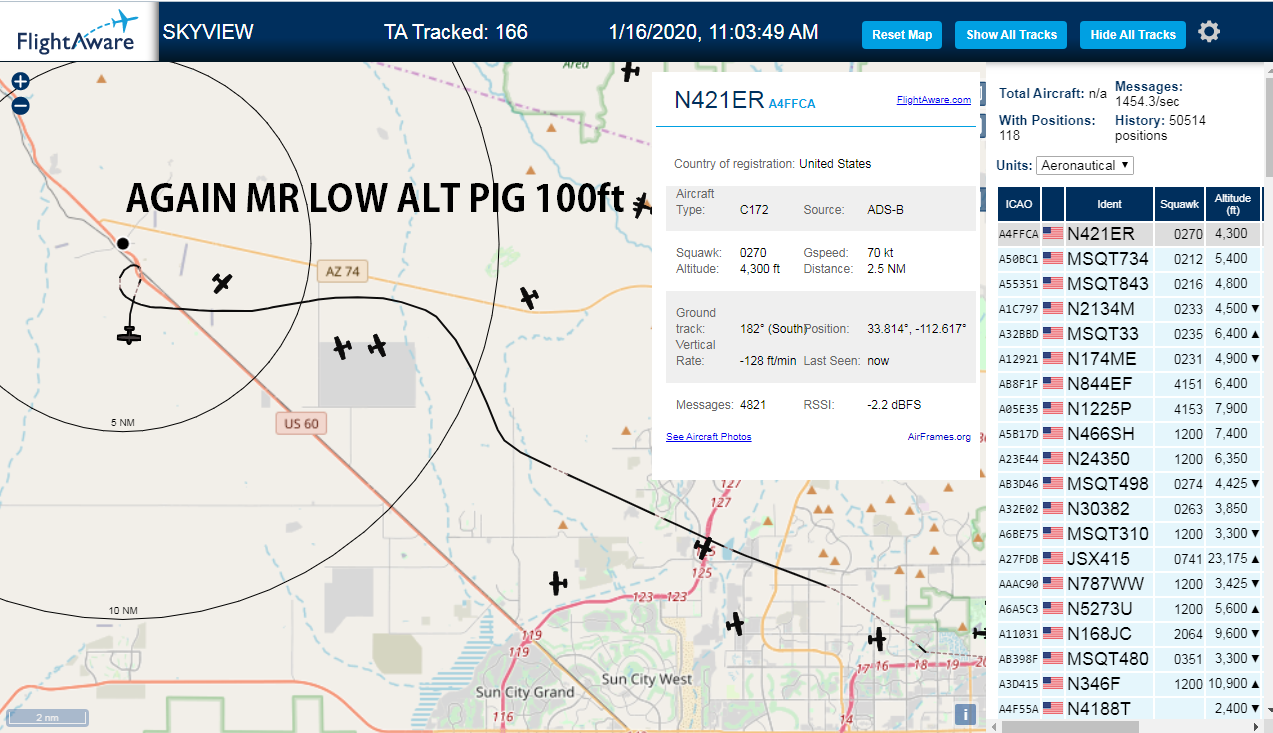
Task: Click aircraft icon near road marker 125
Action: pyautogui.click(x=705, y=548)
